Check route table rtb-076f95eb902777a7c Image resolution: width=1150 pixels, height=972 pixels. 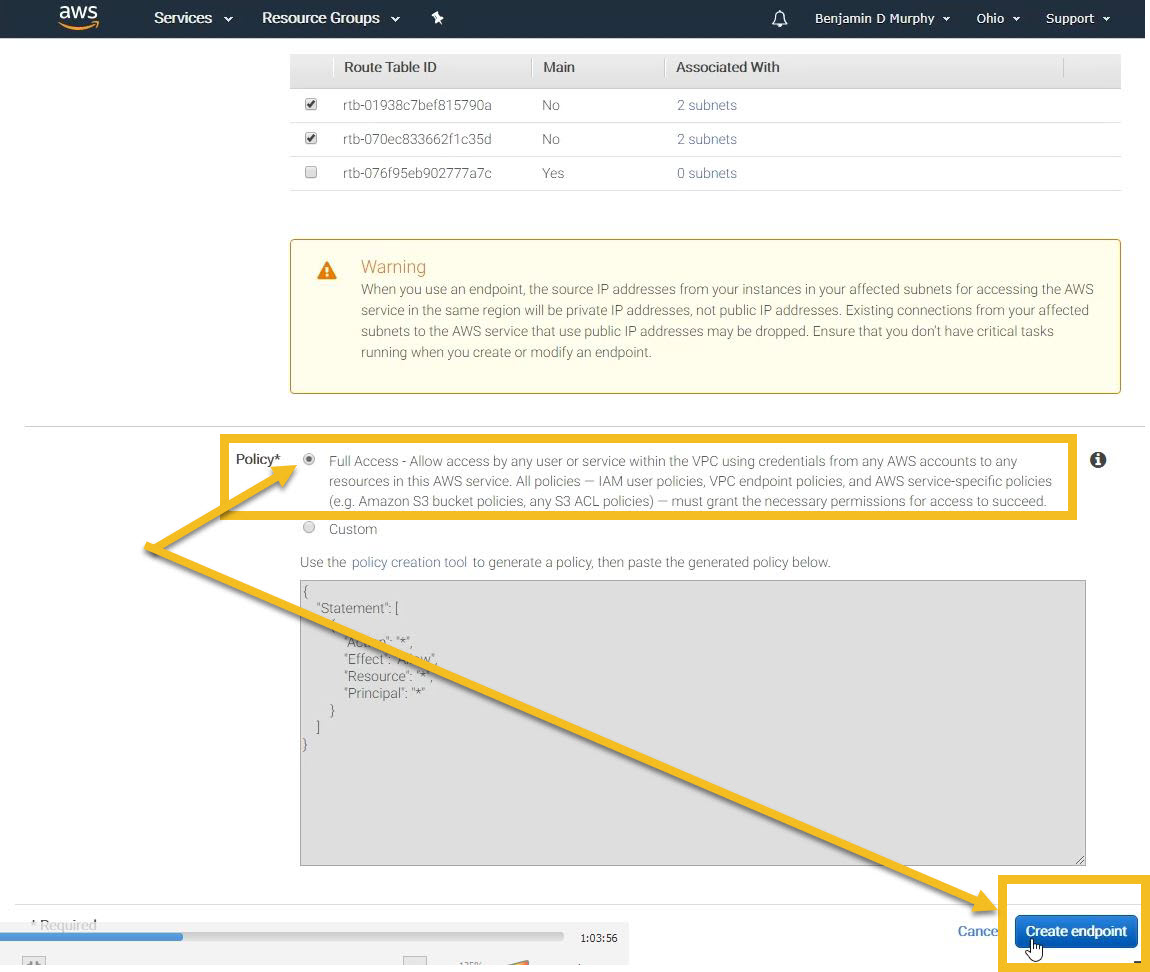(311, 172)
